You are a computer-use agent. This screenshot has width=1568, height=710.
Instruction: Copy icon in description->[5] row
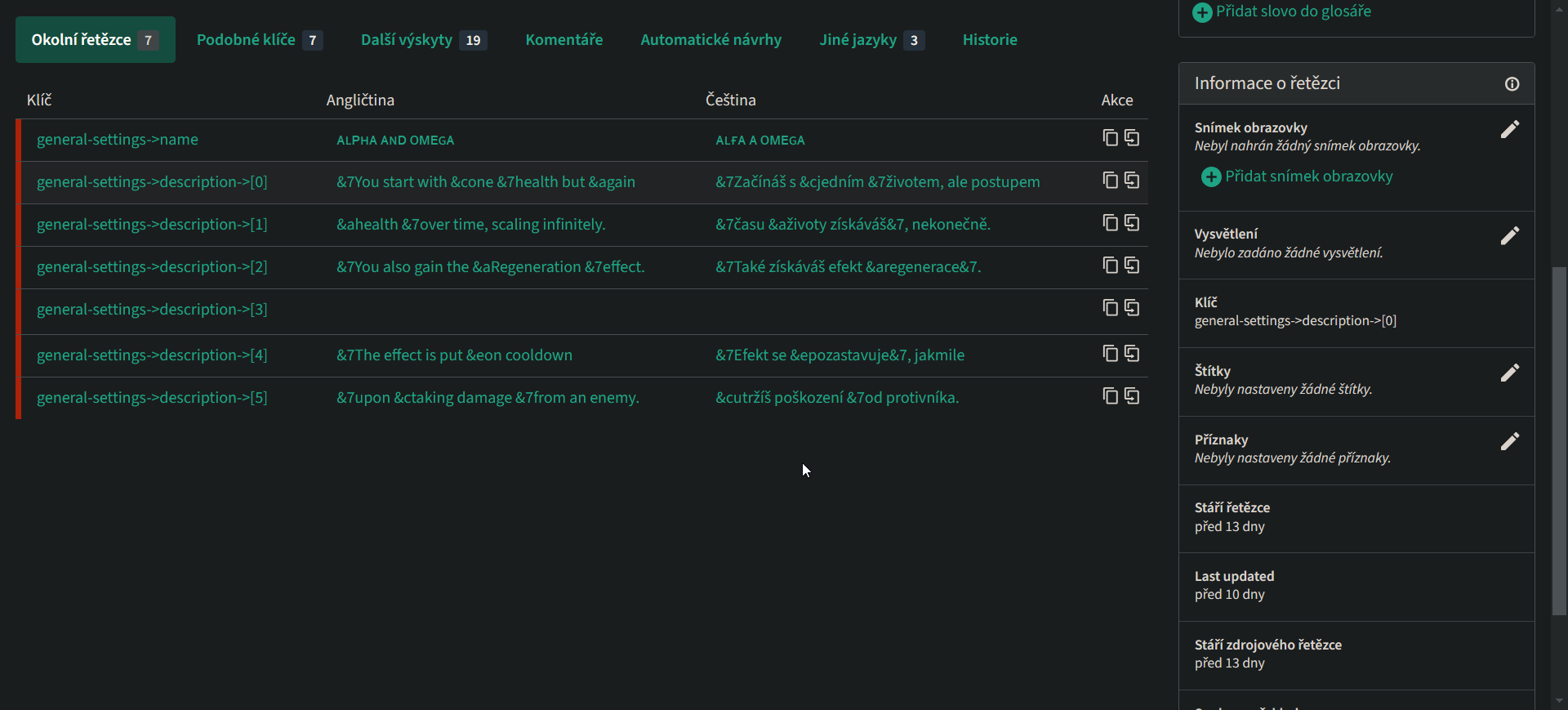click(1110, 395)
